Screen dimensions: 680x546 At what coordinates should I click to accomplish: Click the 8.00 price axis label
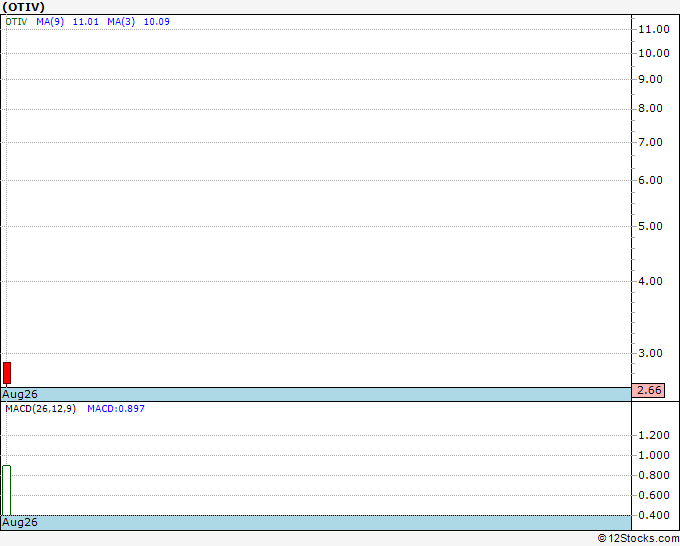pyautogui.click(x=650, y=108)
